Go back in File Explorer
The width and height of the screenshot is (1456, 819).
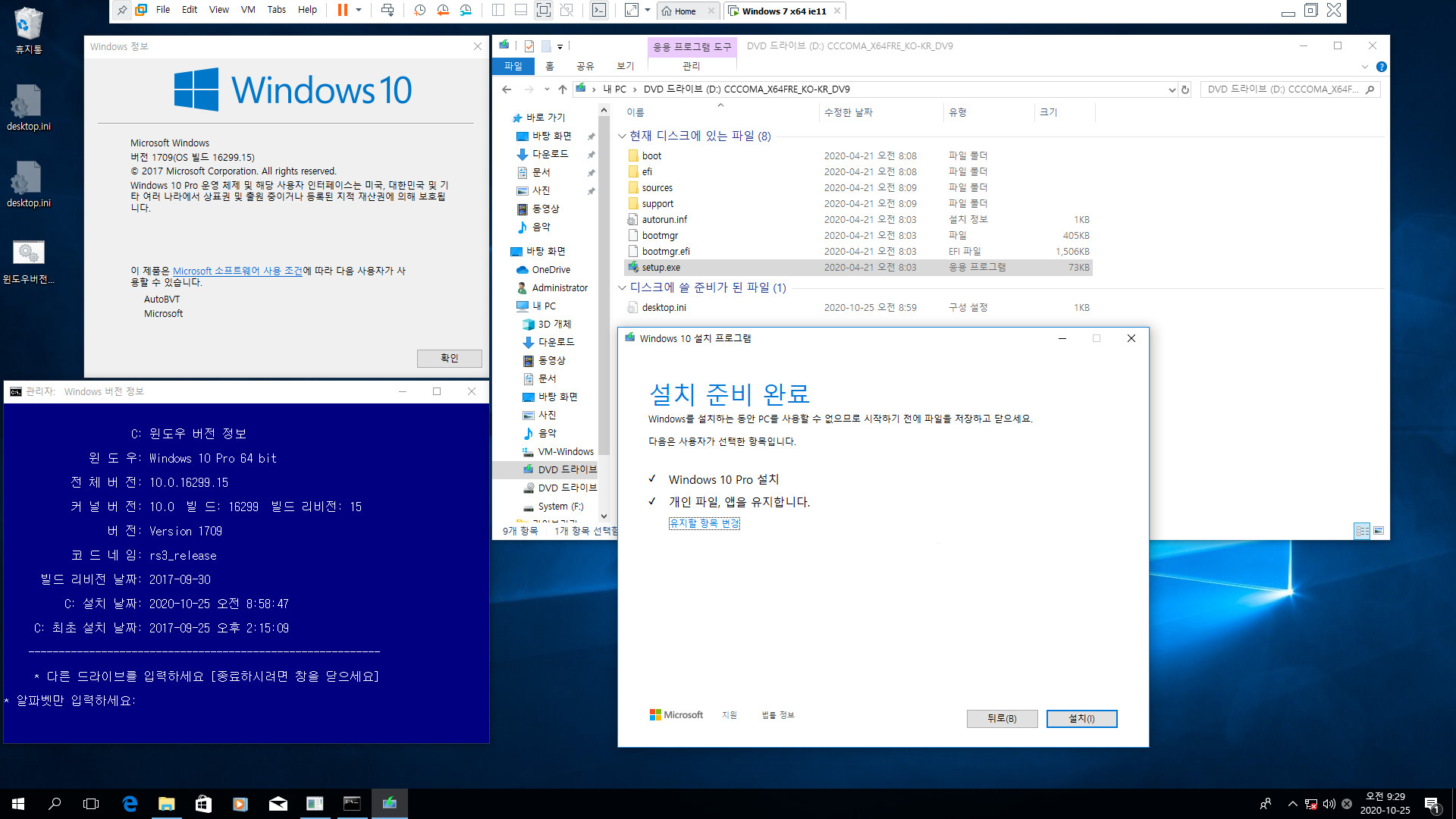(507, 89)
